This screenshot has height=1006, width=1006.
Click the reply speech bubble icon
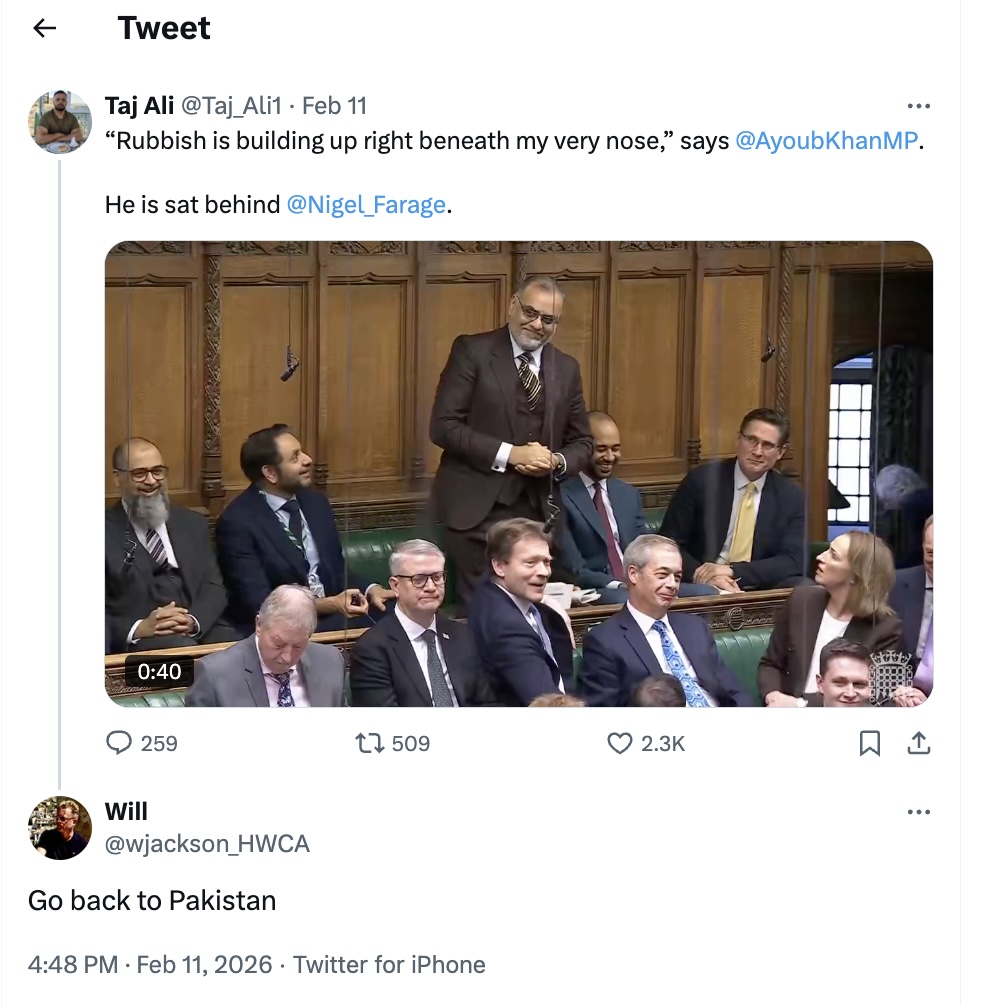[119, 743]
